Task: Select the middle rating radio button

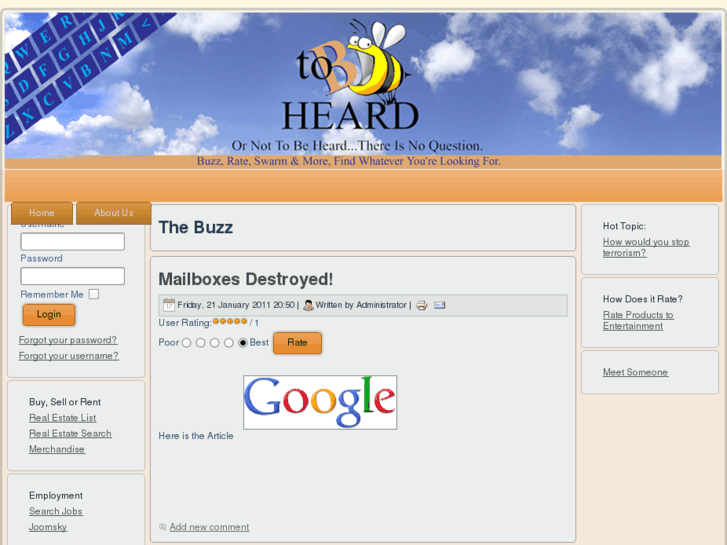Action: coord(214,343)
